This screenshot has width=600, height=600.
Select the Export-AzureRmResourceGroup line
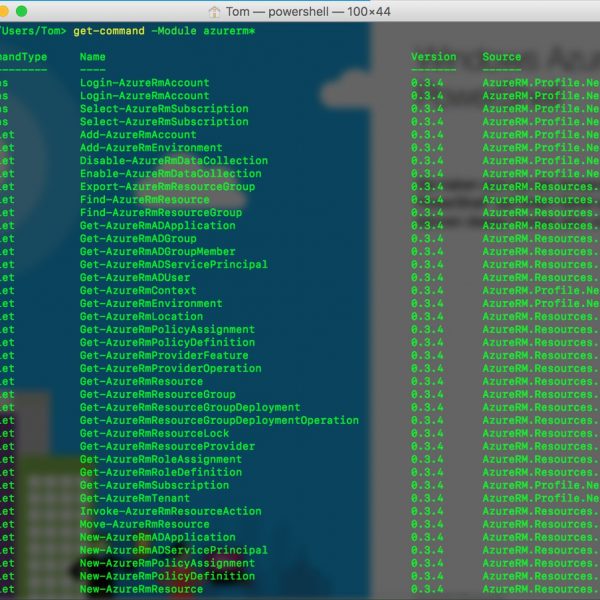167,187
